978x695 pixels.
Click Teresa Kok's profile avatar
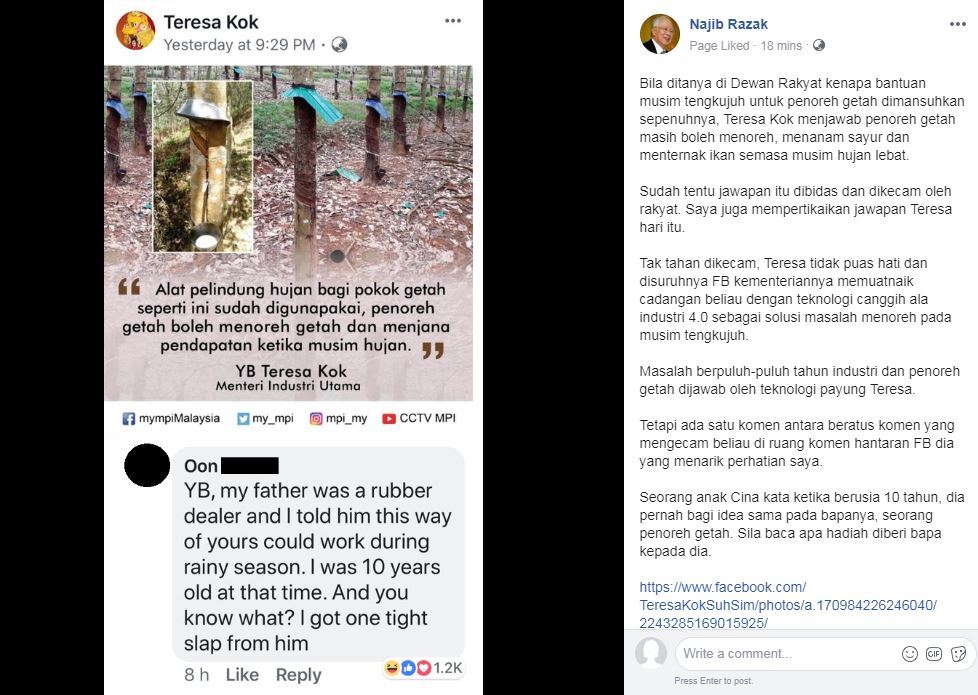(x=135, y=31)
